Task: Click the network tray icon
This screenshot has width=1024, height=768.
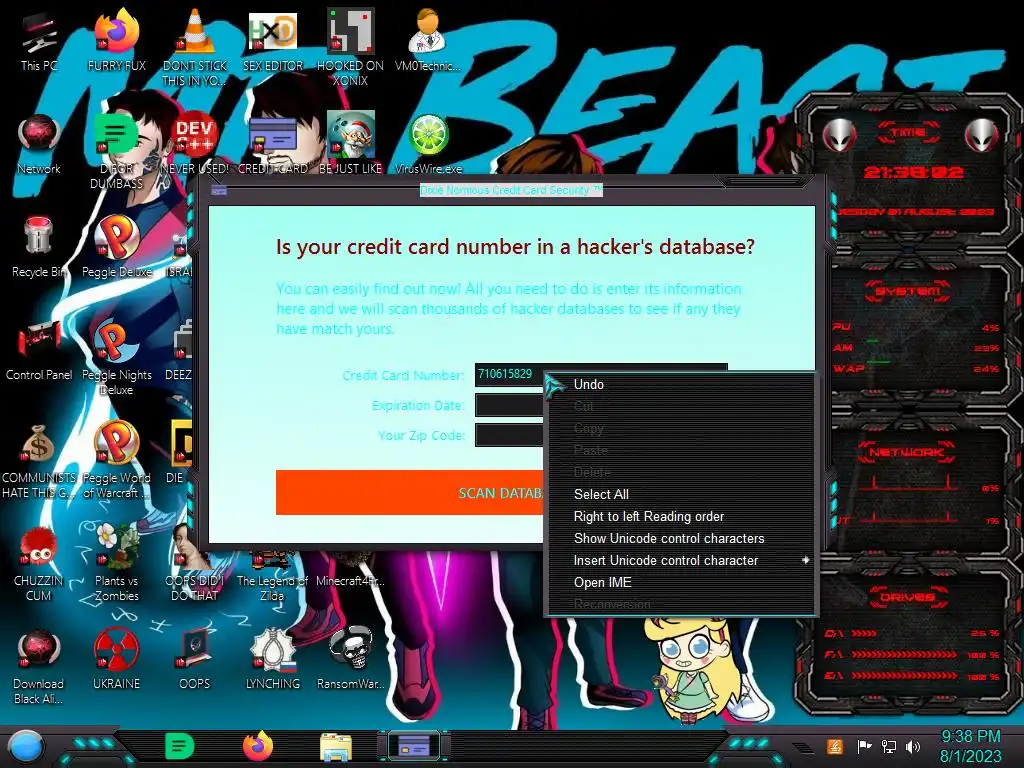Action: (x=889, y=746)
